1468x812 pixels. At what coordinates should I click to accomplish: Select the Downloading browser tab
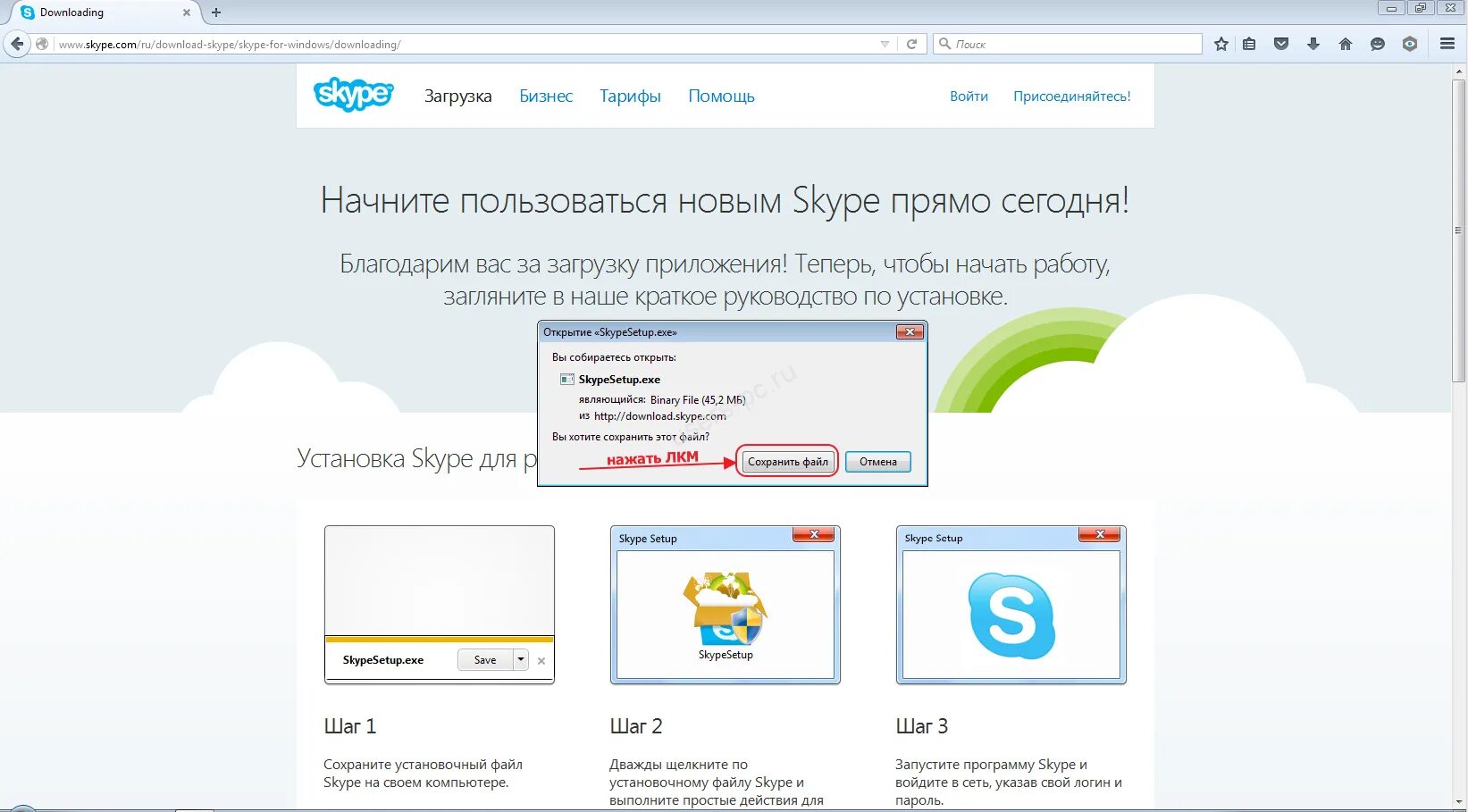105,13
